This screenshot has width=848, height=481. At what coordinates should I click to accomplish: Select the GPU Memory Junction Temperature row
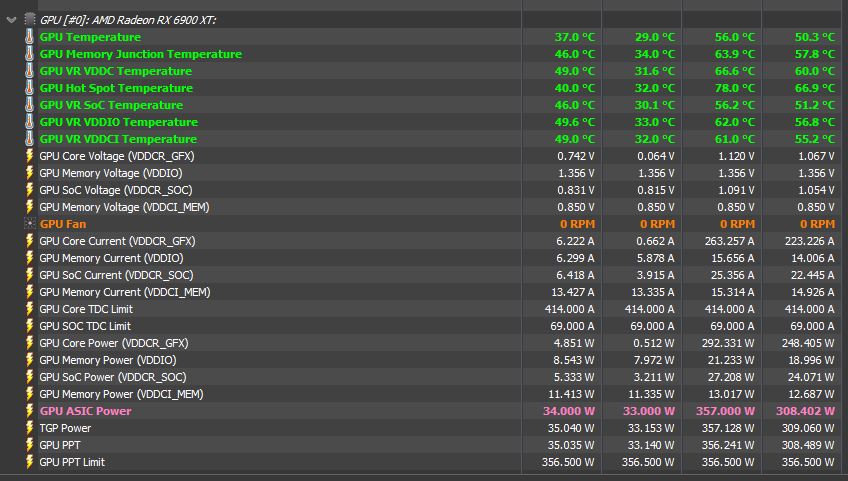click(140, 54)
